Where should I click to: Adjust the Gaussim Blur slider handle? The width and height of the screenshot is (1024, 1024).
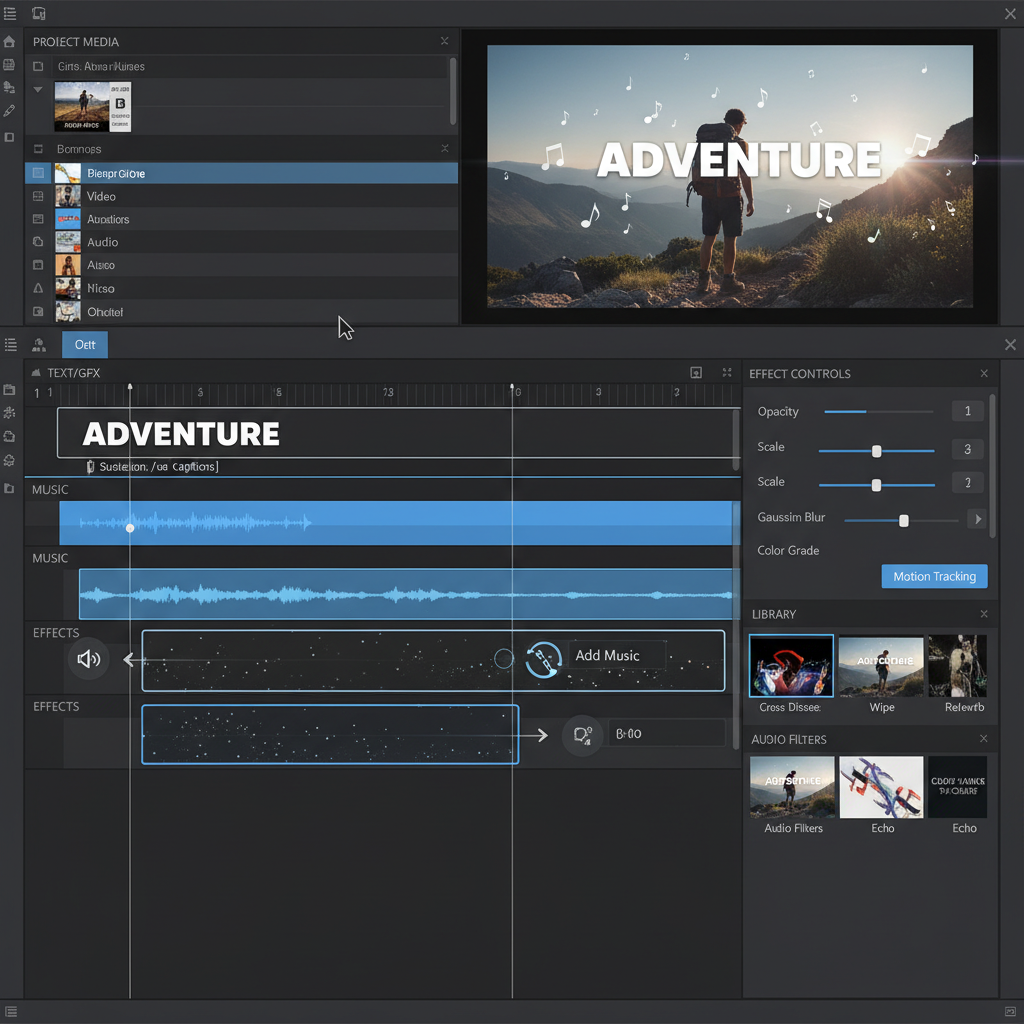[x=903, y=520]
